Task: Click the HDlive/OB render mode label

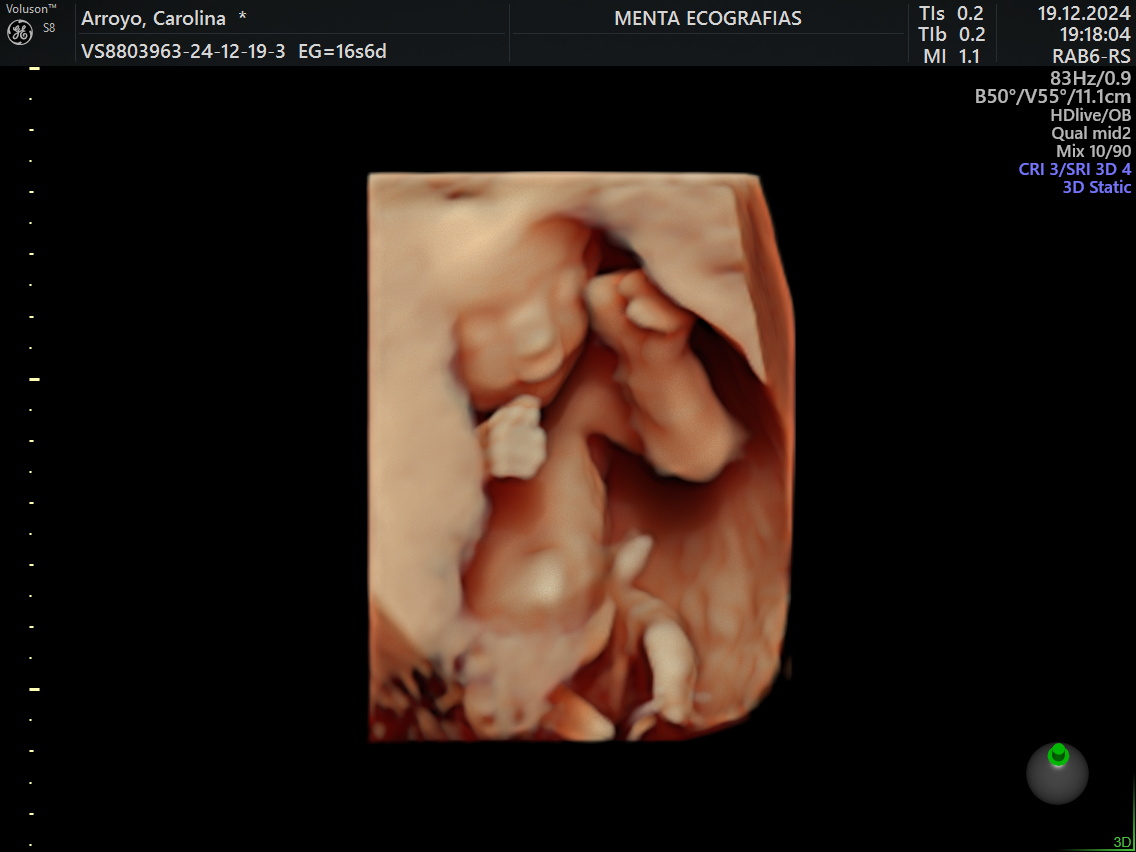Action: click(1090, 114)
